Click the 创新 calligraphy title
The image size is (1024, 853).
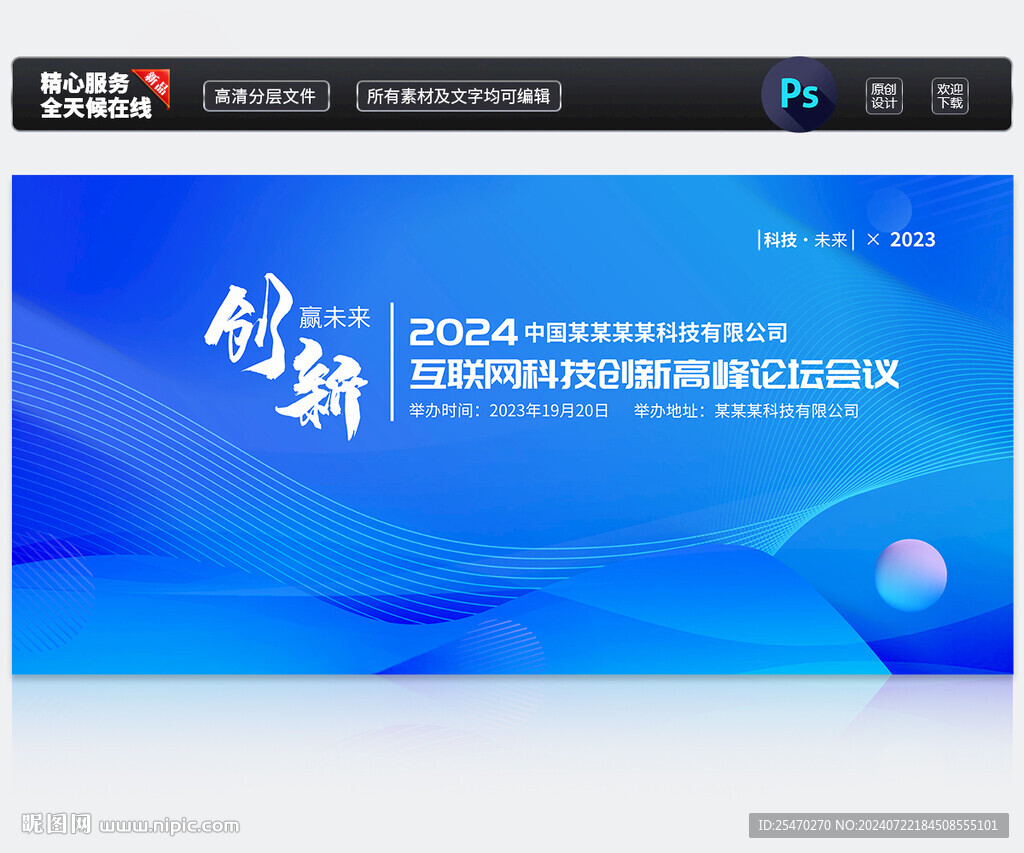[285, 356]
